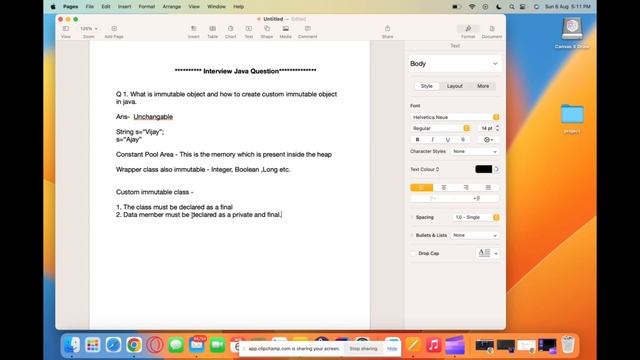Align text center
The image size is (640, 360).
[x=444, y=187]
